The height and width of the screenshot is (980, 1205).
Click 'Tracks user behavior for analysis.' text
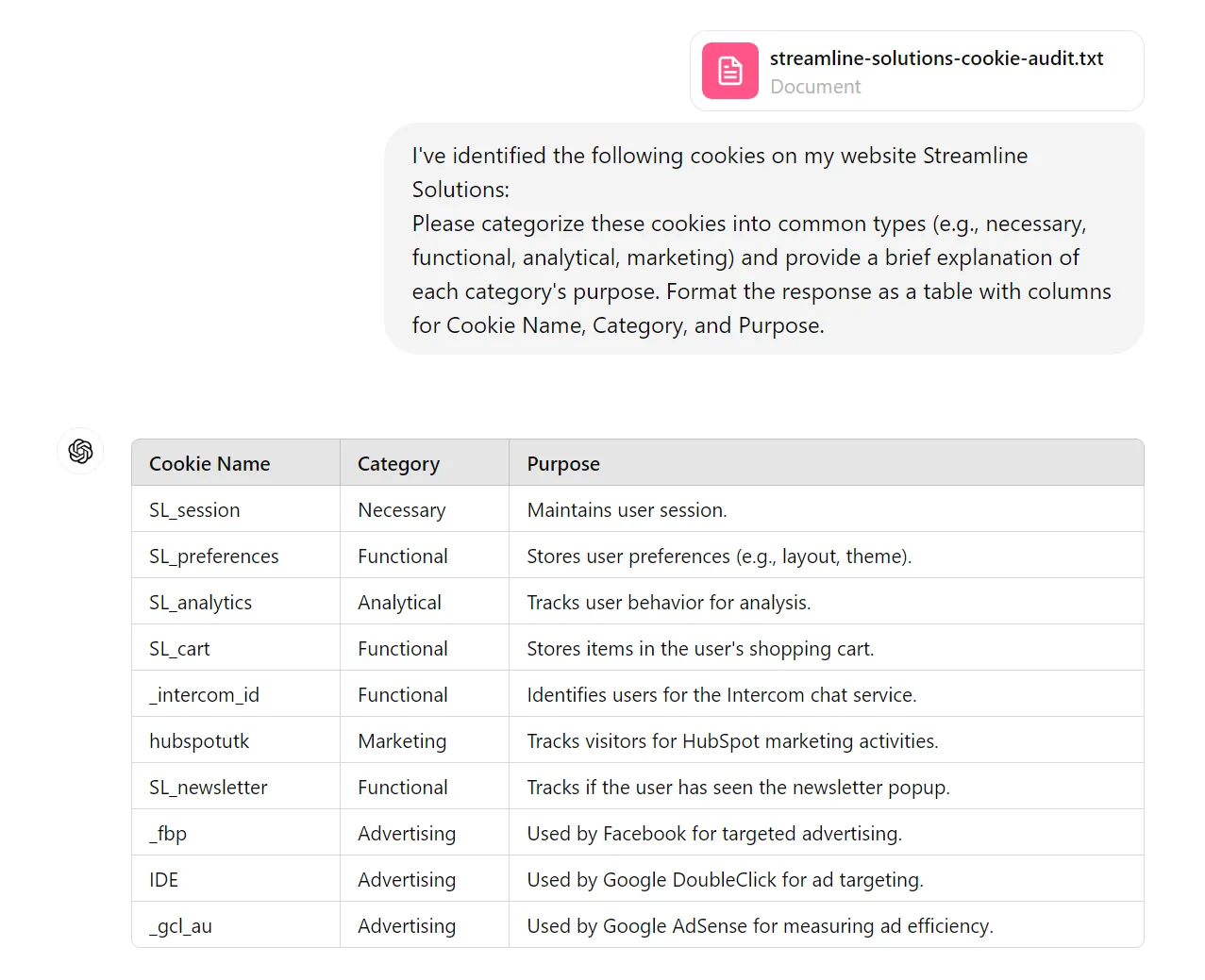669,602
